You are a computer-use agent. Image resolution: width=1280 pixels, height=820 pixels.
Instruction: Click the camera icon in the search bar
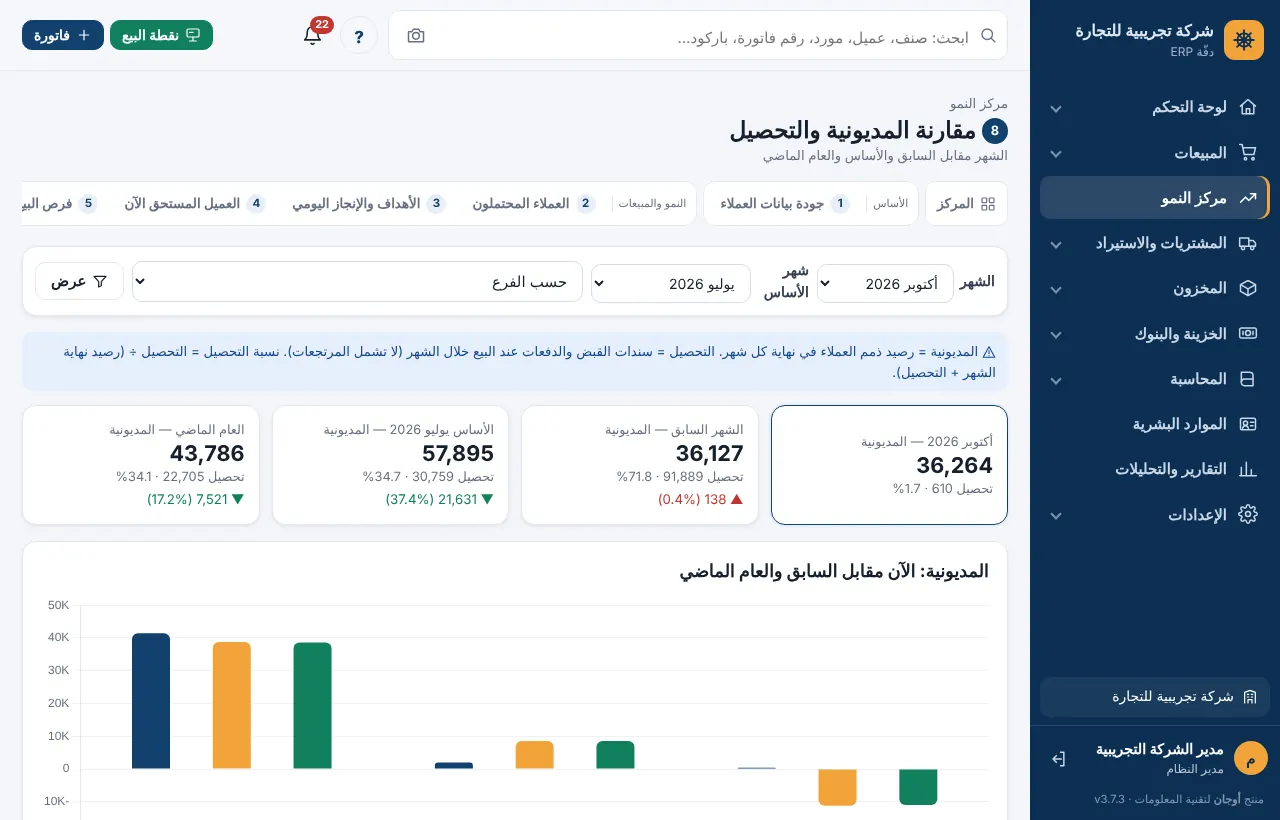(x=416, y=36)
